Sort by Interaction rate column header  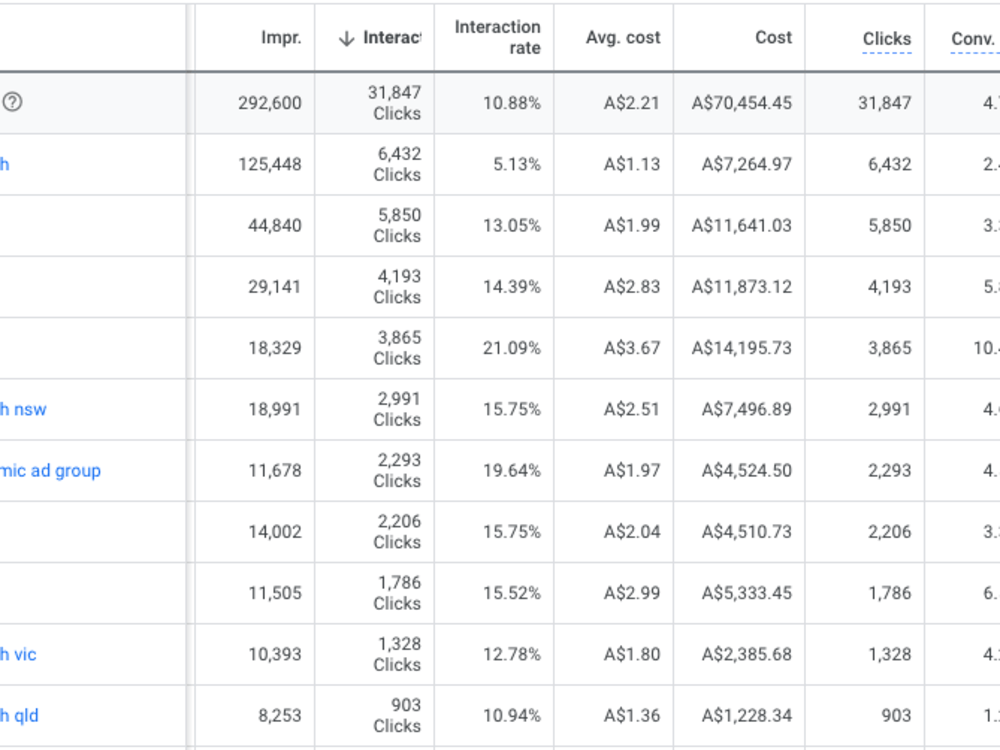coord(497,38)
